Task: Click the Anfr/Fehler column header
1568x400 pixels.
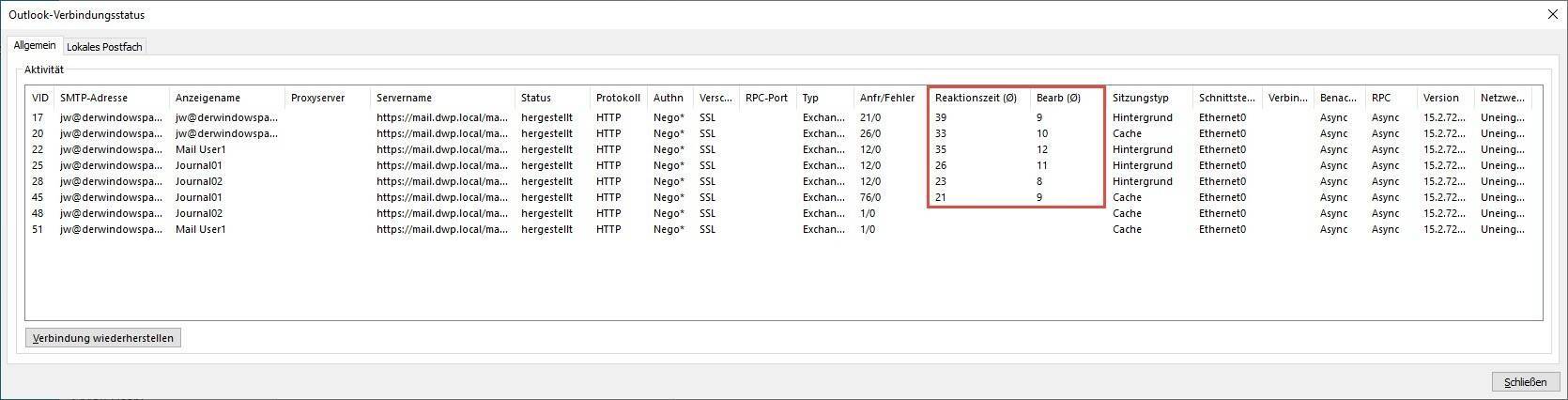Action: (886, 98)
